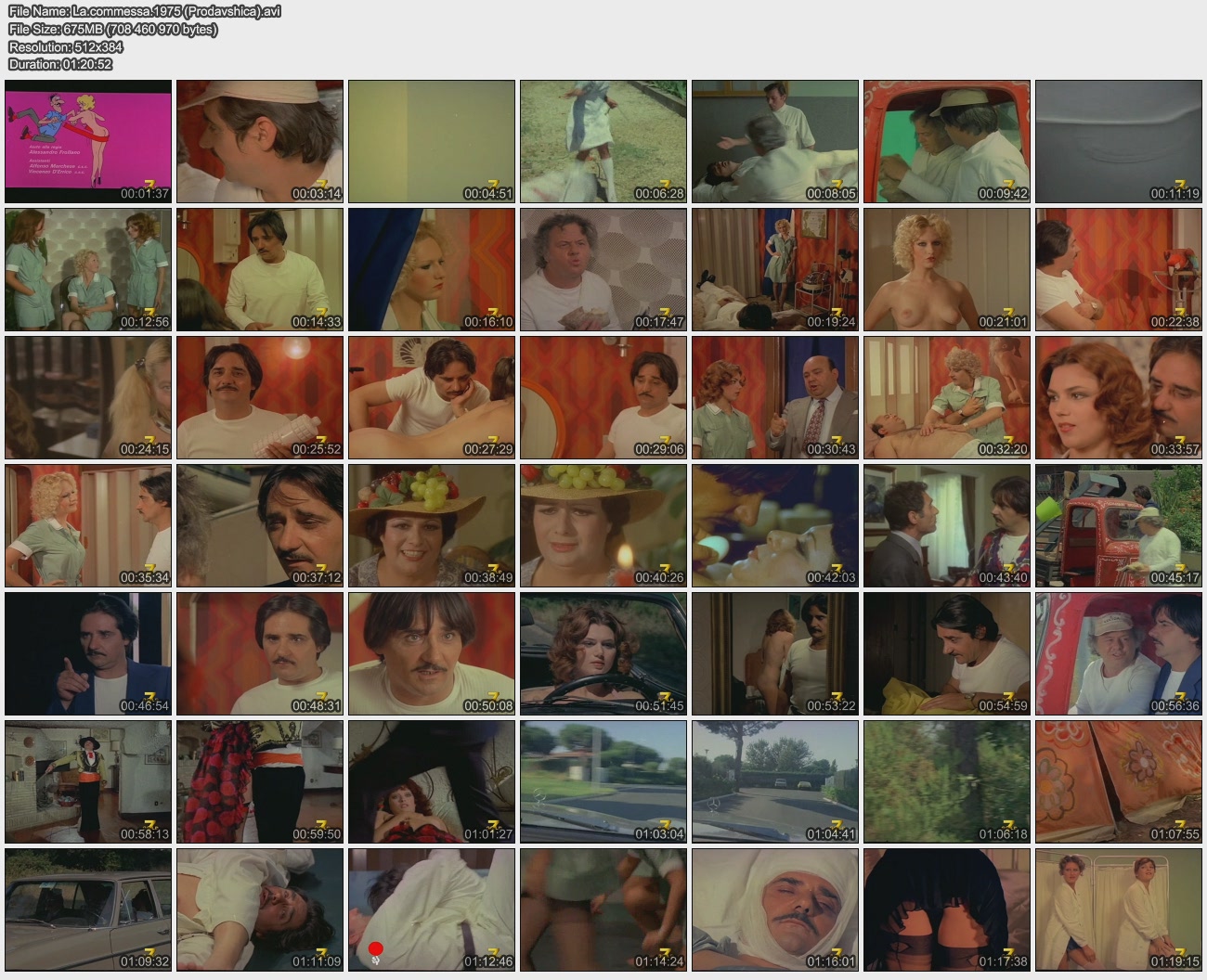Open the pink cartoon title frame at 00:01:37

(x=88, y=141)
